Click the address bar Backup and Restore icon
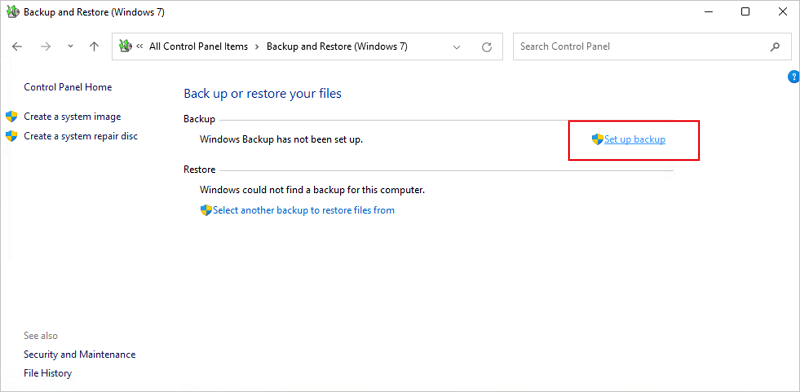The image size is (800, 392). pyautogui.click(x=125, y=46)
